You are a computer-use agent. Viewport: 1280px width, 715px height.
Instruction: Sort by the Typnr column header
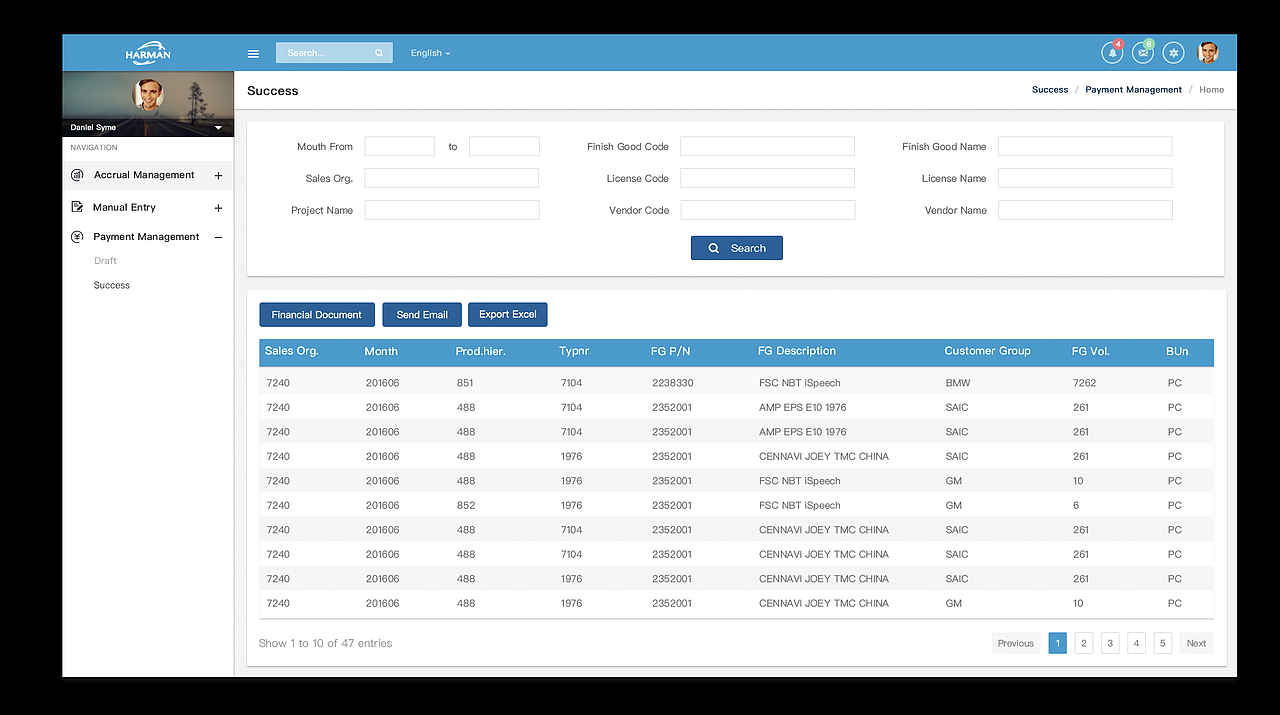[576, 351]
